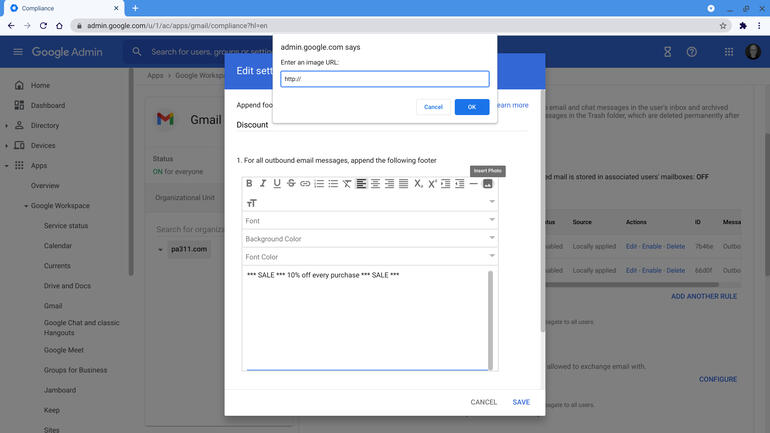Start a bulleted list in footer
The height and width of the screenshot is (433, 770).
(x=333, y=184)
